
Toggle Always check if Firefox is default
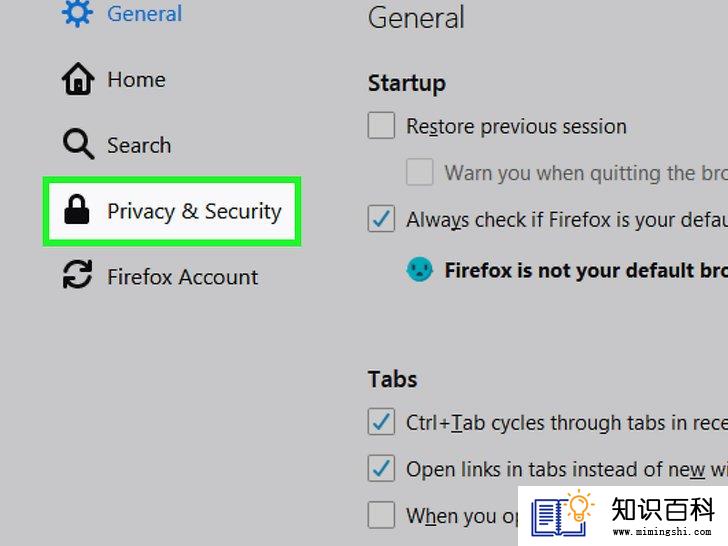tap(381, 218)
